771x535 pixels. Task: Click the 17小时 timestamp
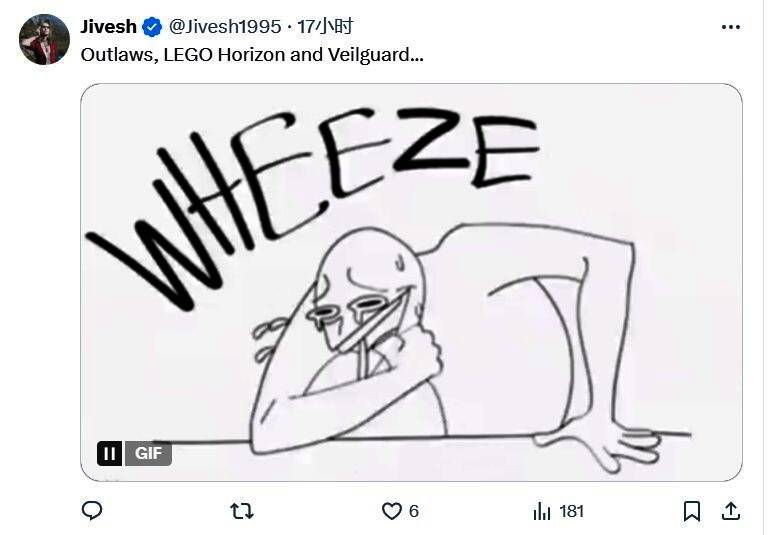pyautogui.click(x=325, y=27)
